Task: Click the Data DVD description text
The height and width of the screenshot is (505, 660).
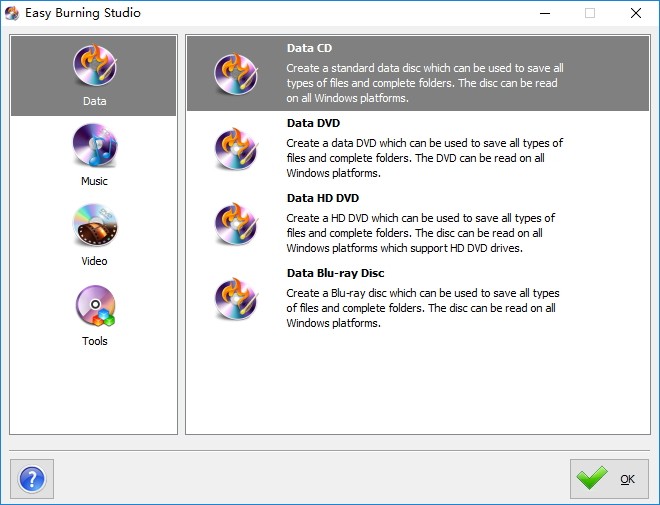Action: 425,158
